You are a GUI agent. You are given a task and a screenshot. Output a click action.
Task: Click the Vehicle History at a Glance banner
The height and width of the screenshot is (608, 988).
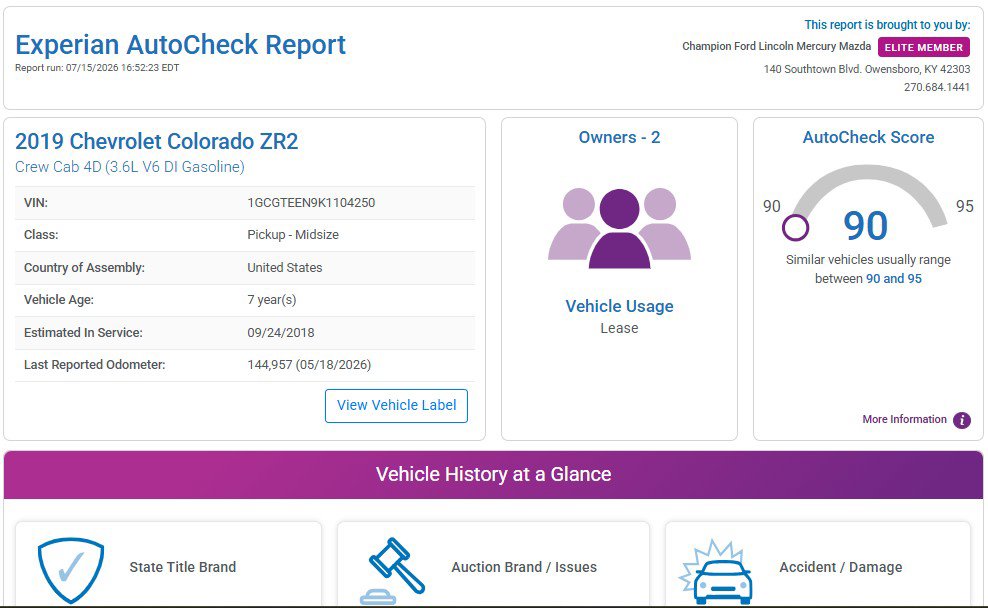click(493, 474)
